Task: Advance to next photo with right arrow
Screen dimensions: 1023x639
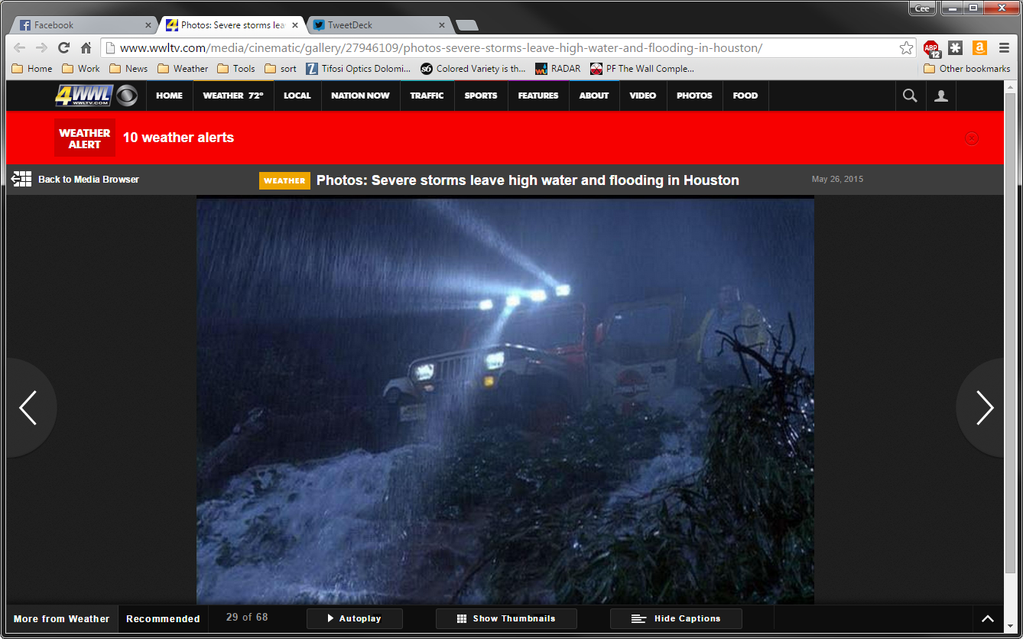Action: [985, 408]
